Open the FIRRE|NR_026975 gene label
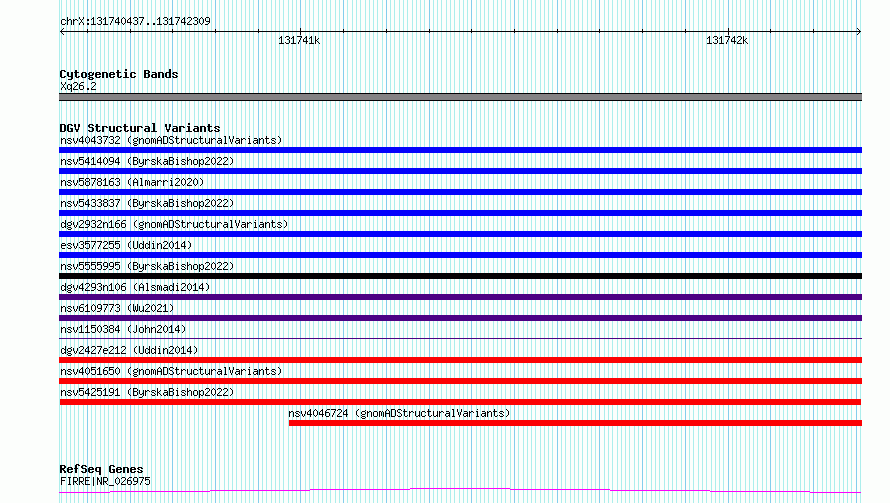 click(x=105, y=481)
